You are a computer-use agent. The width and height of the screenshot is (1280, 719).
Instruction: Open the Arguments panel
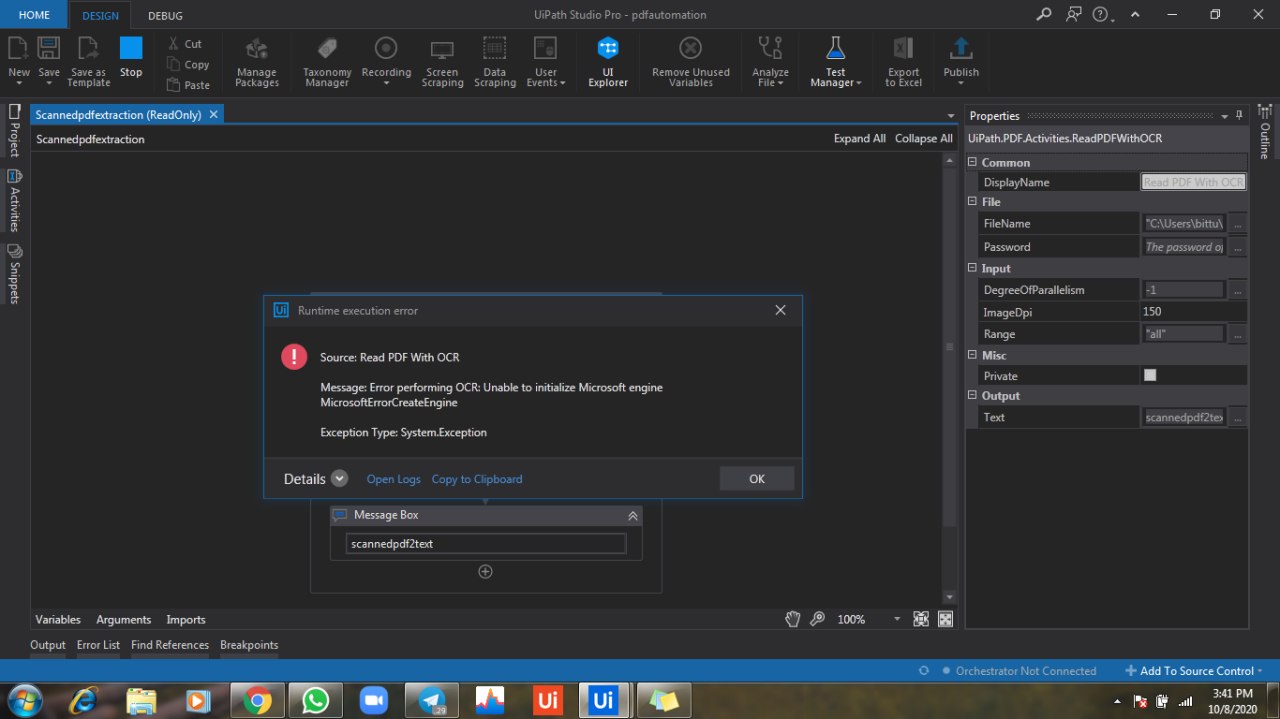click(123, 620)
